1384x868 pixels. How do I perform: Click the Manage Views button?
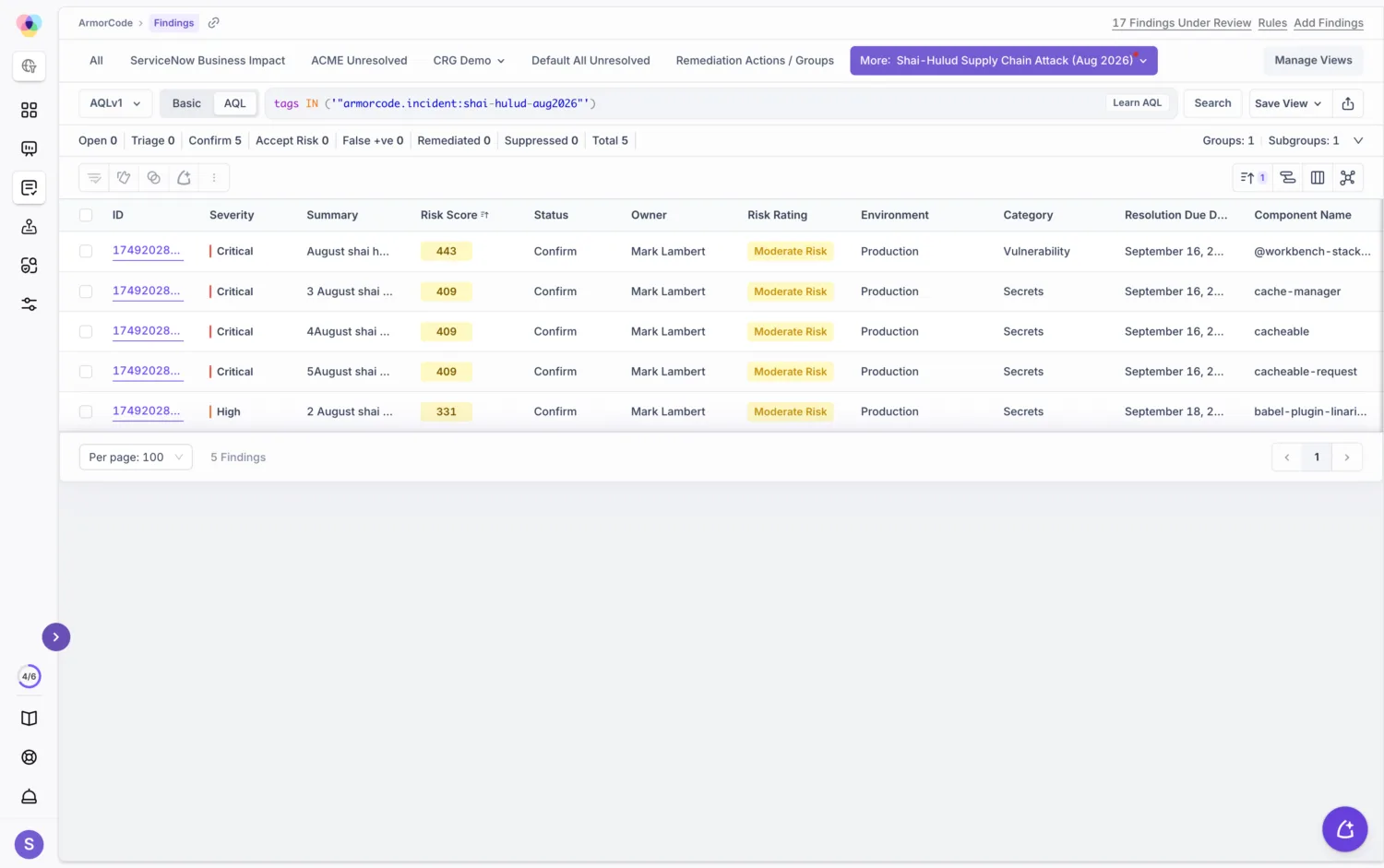pyautogui.click(x=1313, y=61)
